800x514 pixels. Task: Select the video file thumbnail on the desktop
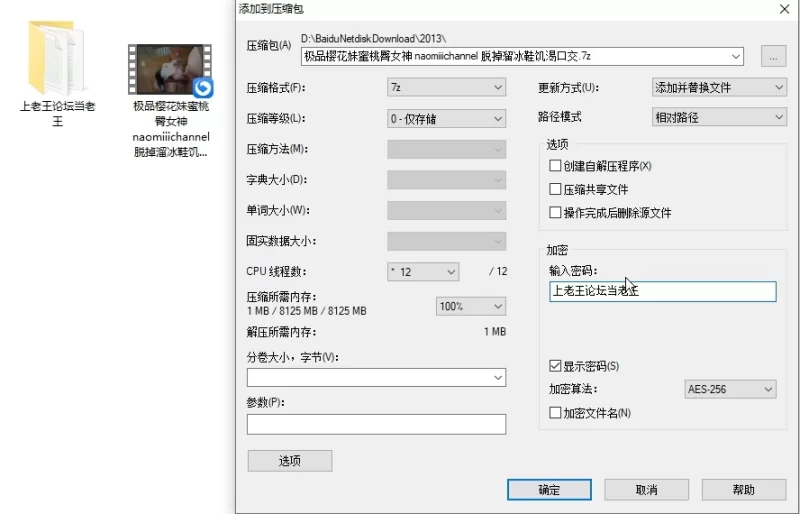(x=170, y=70)
